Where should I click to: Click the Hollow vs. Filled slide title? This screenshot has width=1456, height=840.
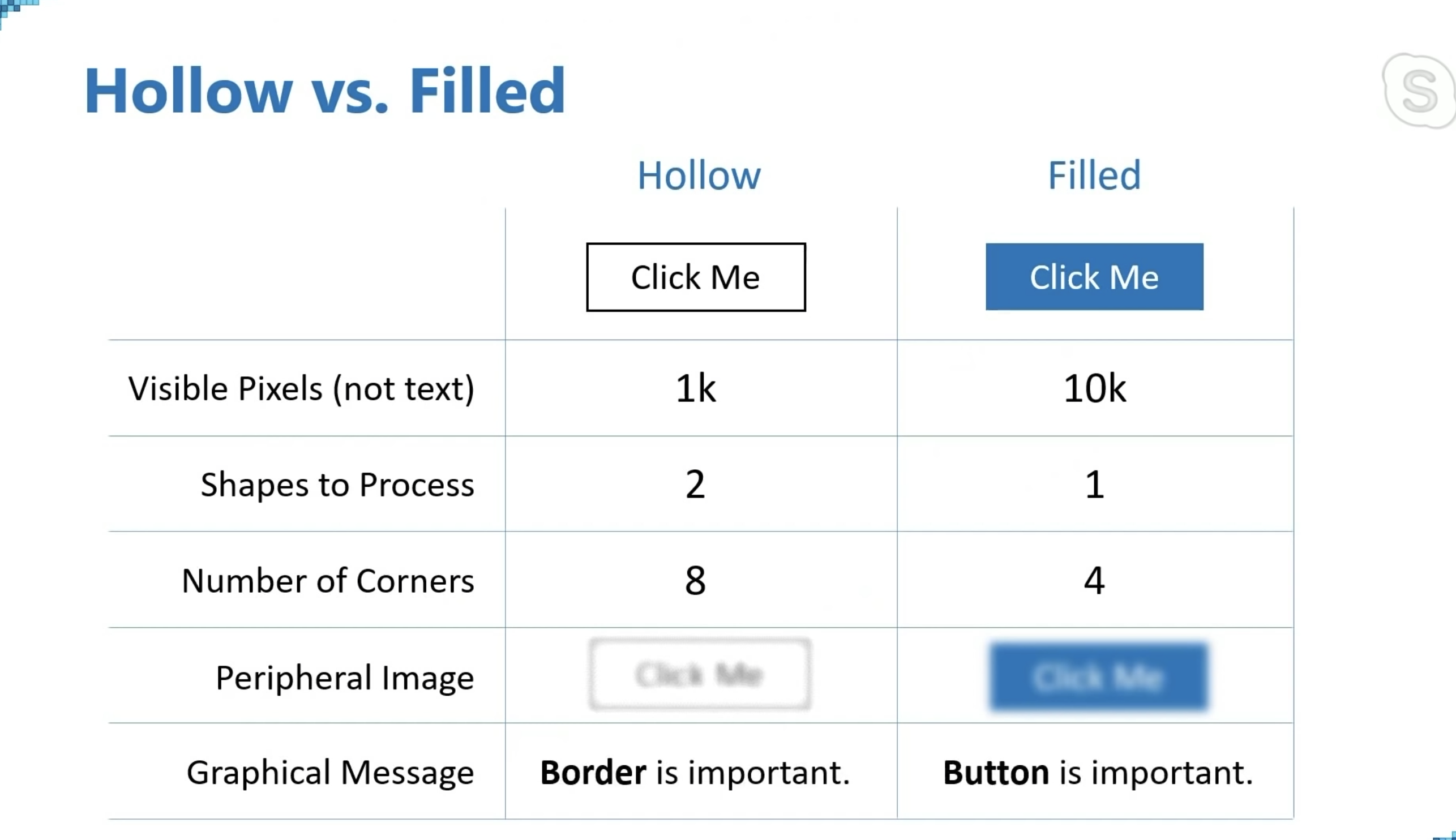[325, 91]
